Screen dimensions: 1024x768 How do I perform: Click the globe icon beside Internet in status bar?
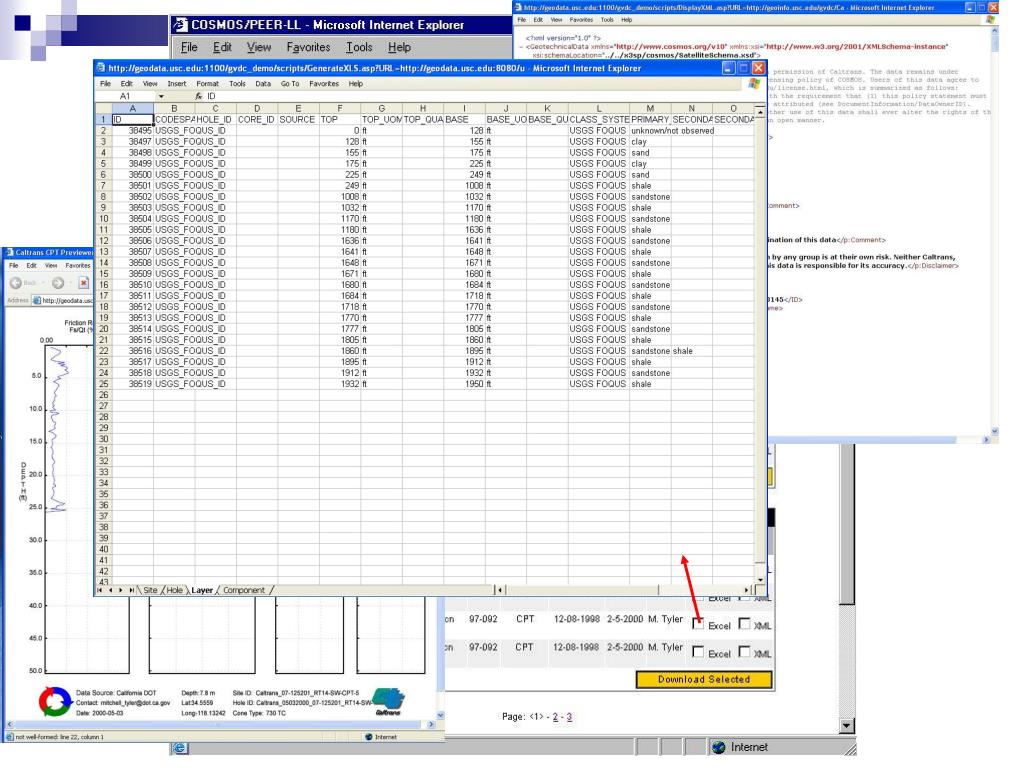point(718,747)
